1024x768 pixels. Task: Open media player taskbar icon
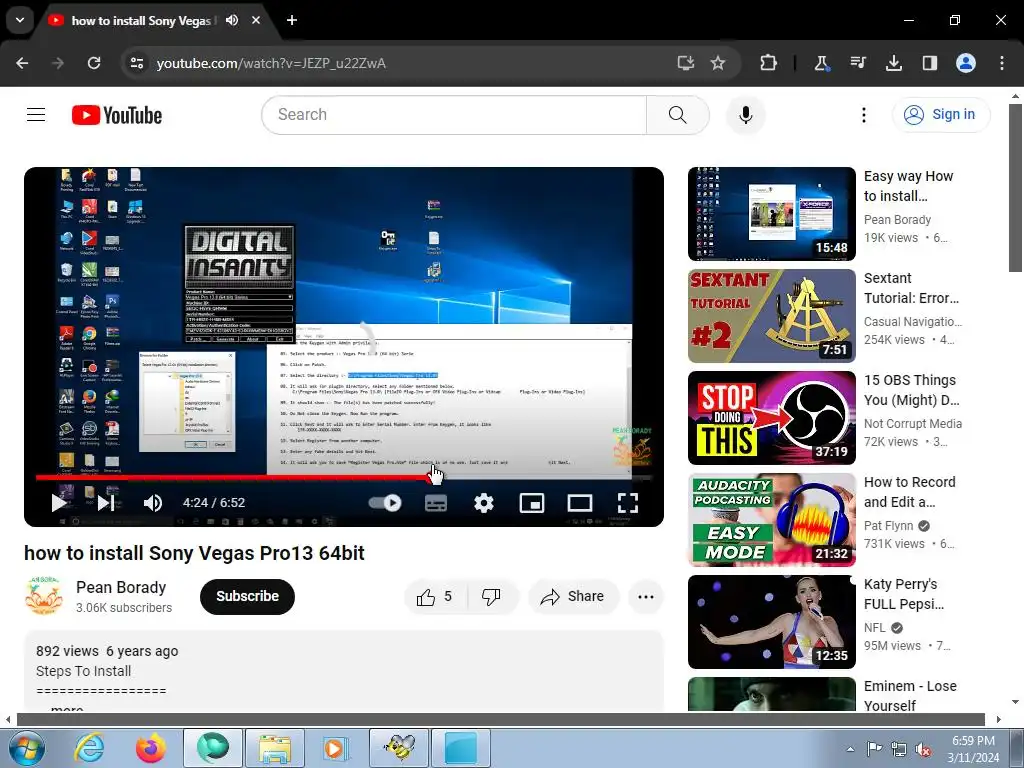336,748
